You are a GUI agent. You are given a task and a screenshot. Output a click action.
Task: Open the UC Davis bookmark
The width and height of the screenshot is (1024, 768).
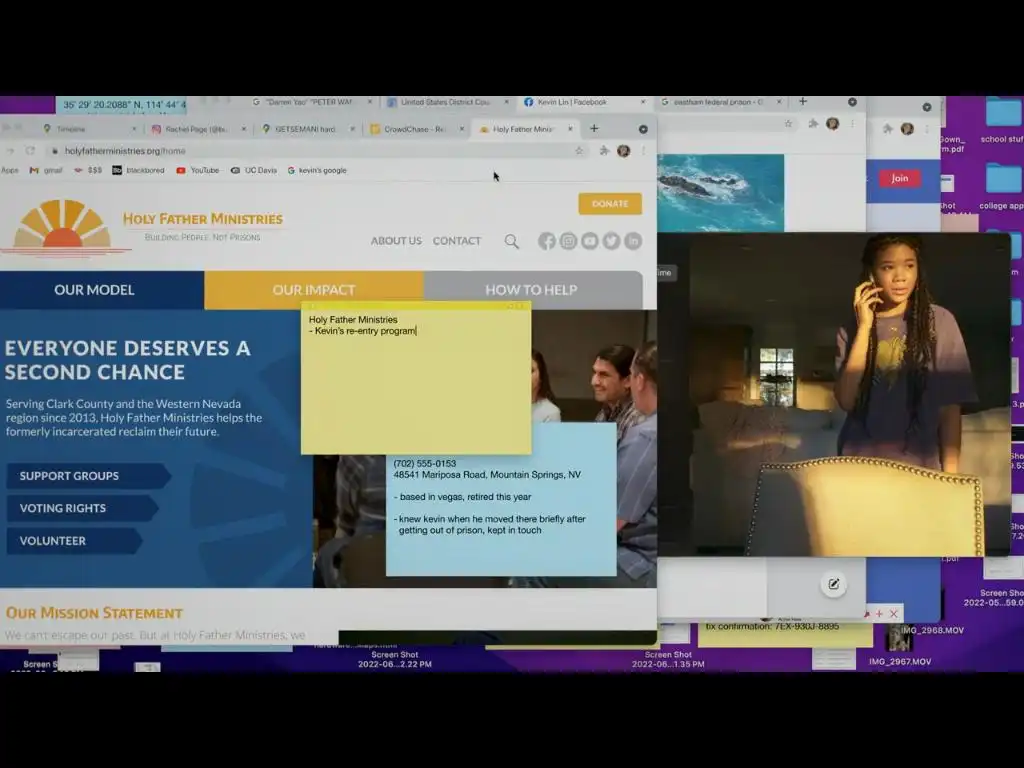(253, 170)
